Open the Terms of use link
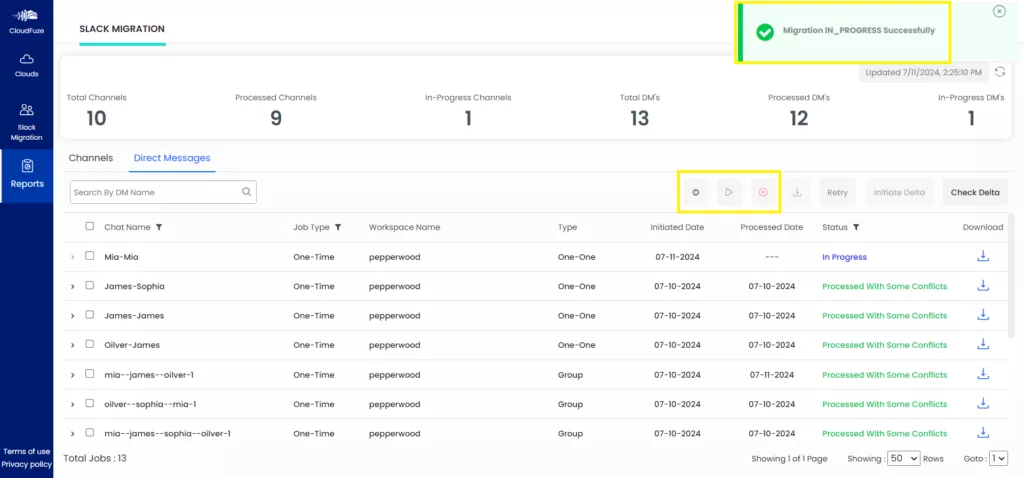The height and width of the screenshot is (478, 1024). [x=27, y=451]
